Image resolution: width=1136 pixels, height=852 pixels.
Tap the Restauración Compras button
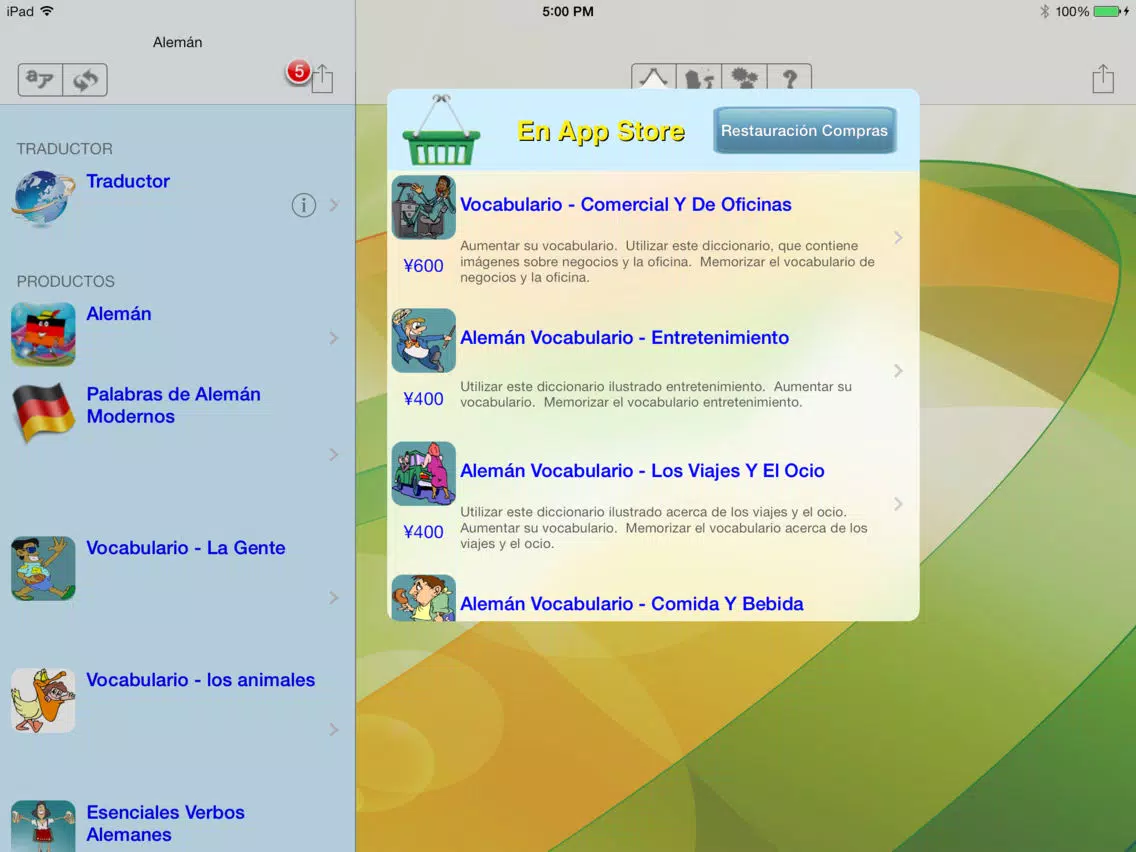[804, 130]
